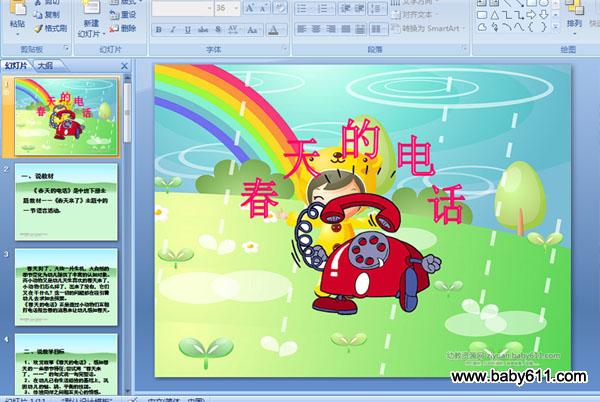Click the Change Case Aa icon
Screen dimensions: 600x402
[x=253, y=29]
